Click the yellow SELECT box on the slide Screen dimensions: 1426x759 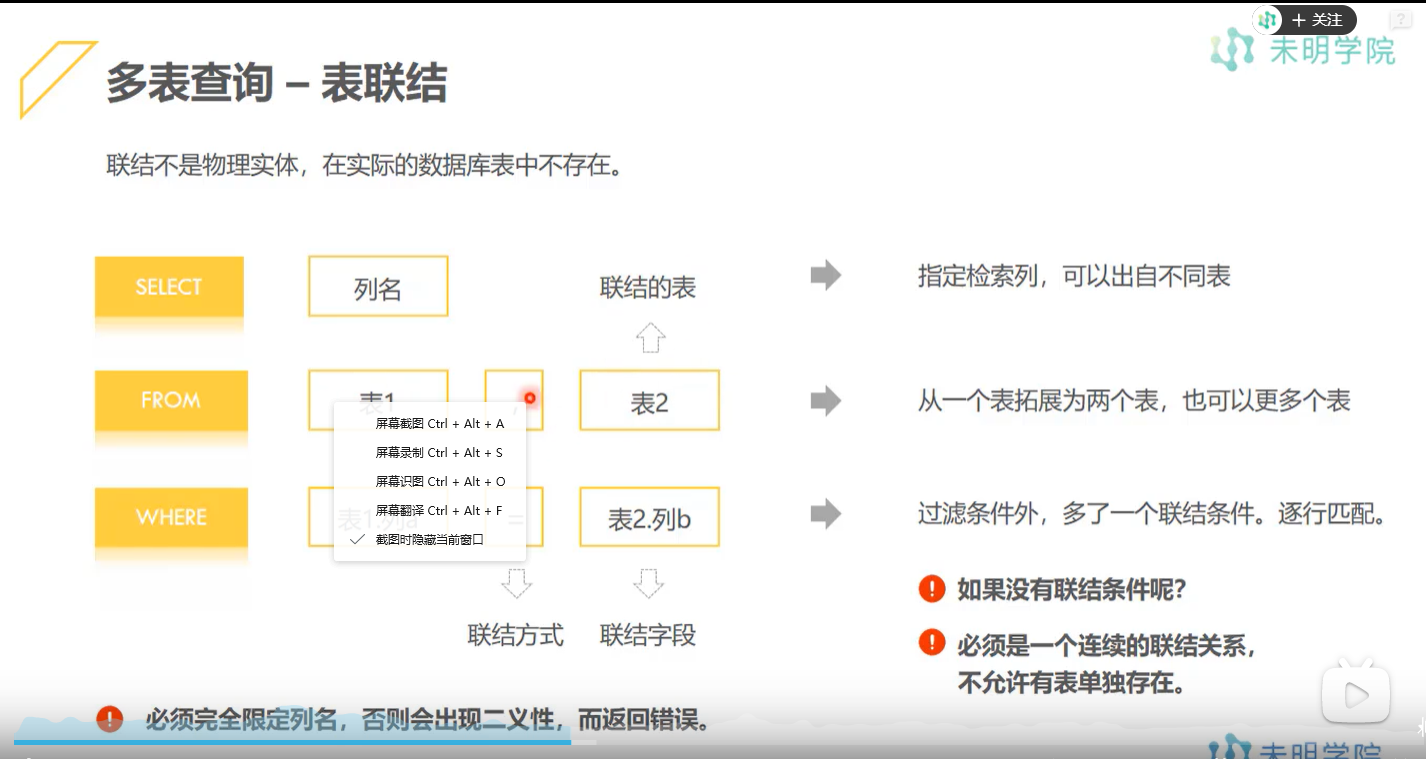point(168,286)
